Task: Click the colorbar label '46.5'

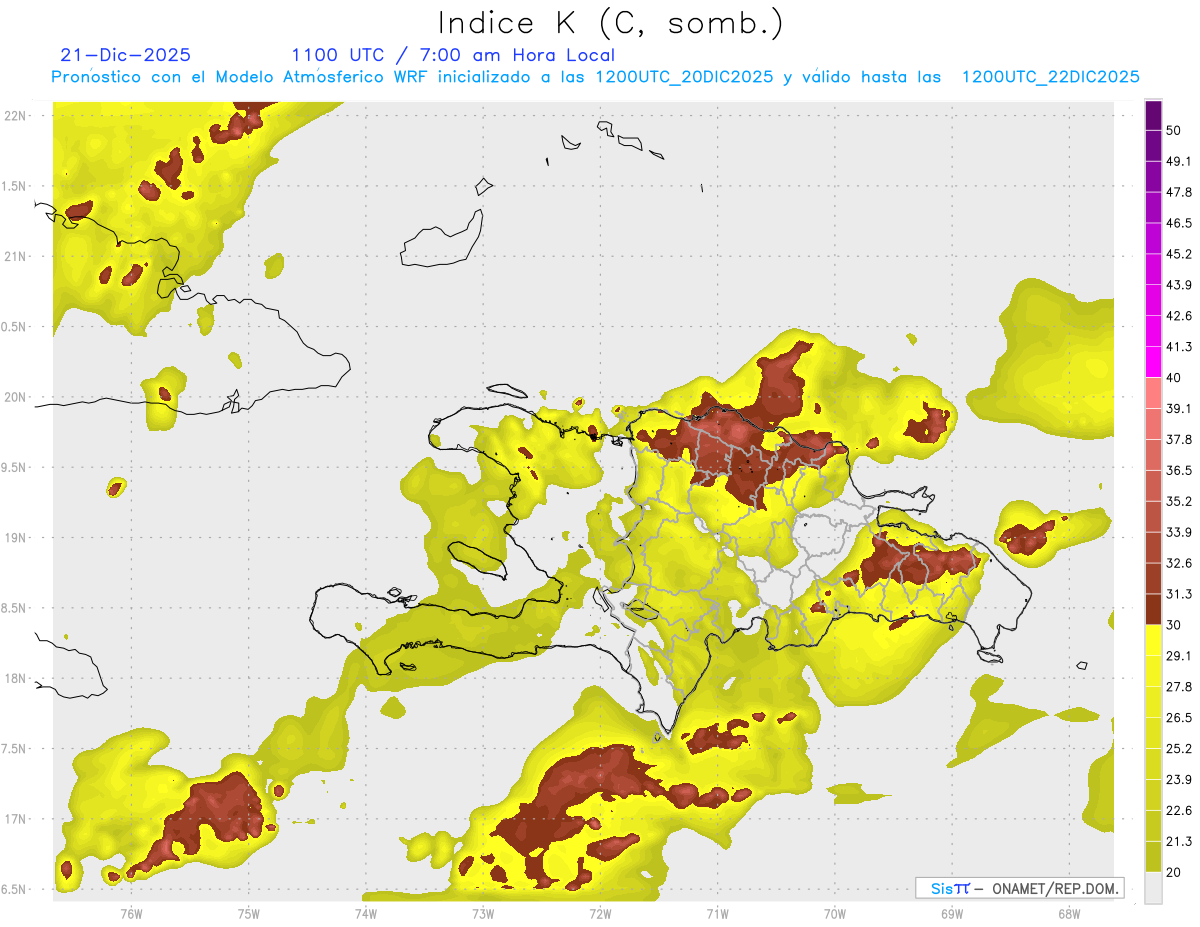Action: 1179,224
